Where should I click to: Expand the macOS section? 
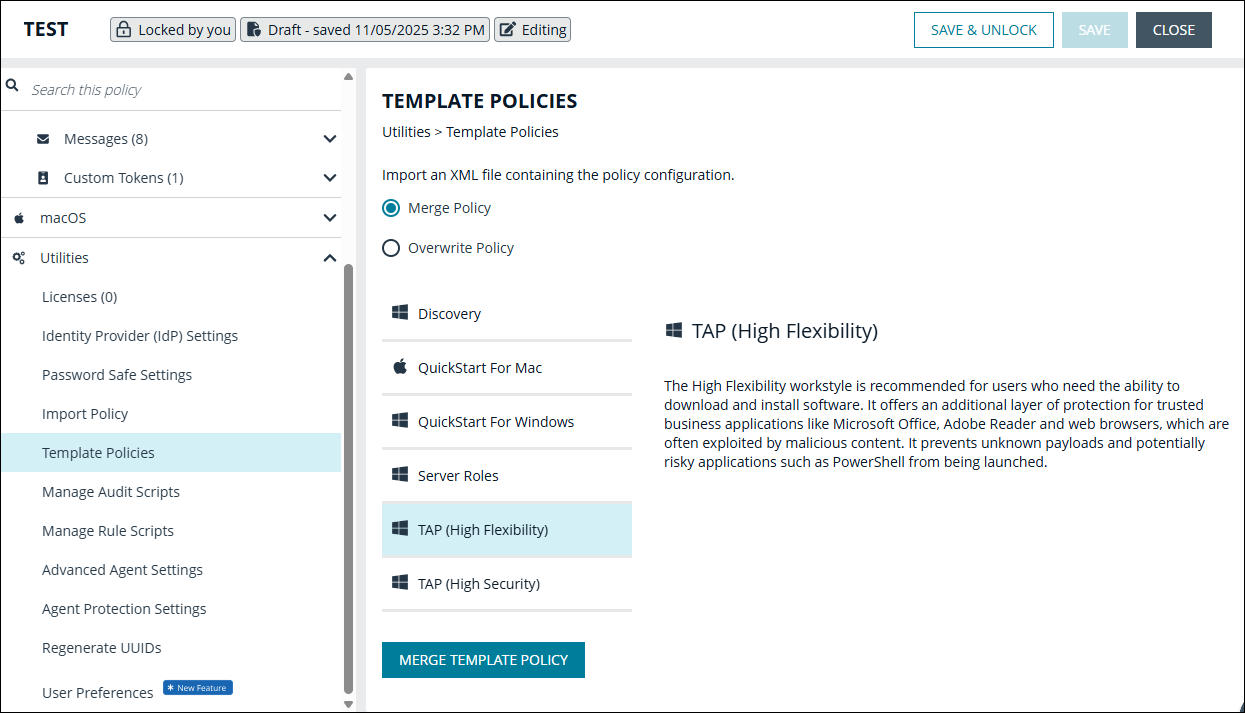point(330,217)
